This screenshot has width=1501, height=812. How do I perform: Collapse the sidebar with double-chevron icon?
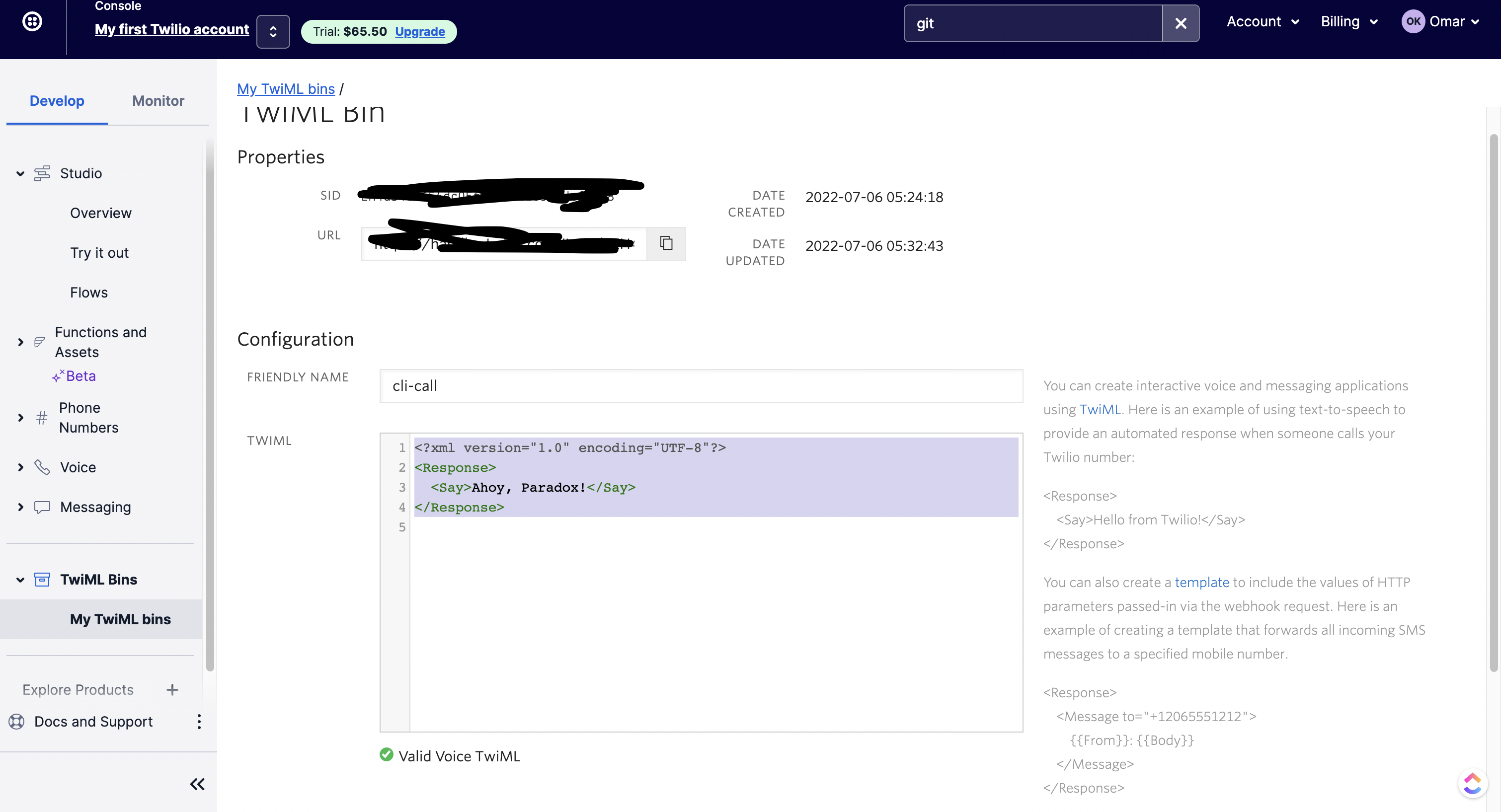pos(197,784)
